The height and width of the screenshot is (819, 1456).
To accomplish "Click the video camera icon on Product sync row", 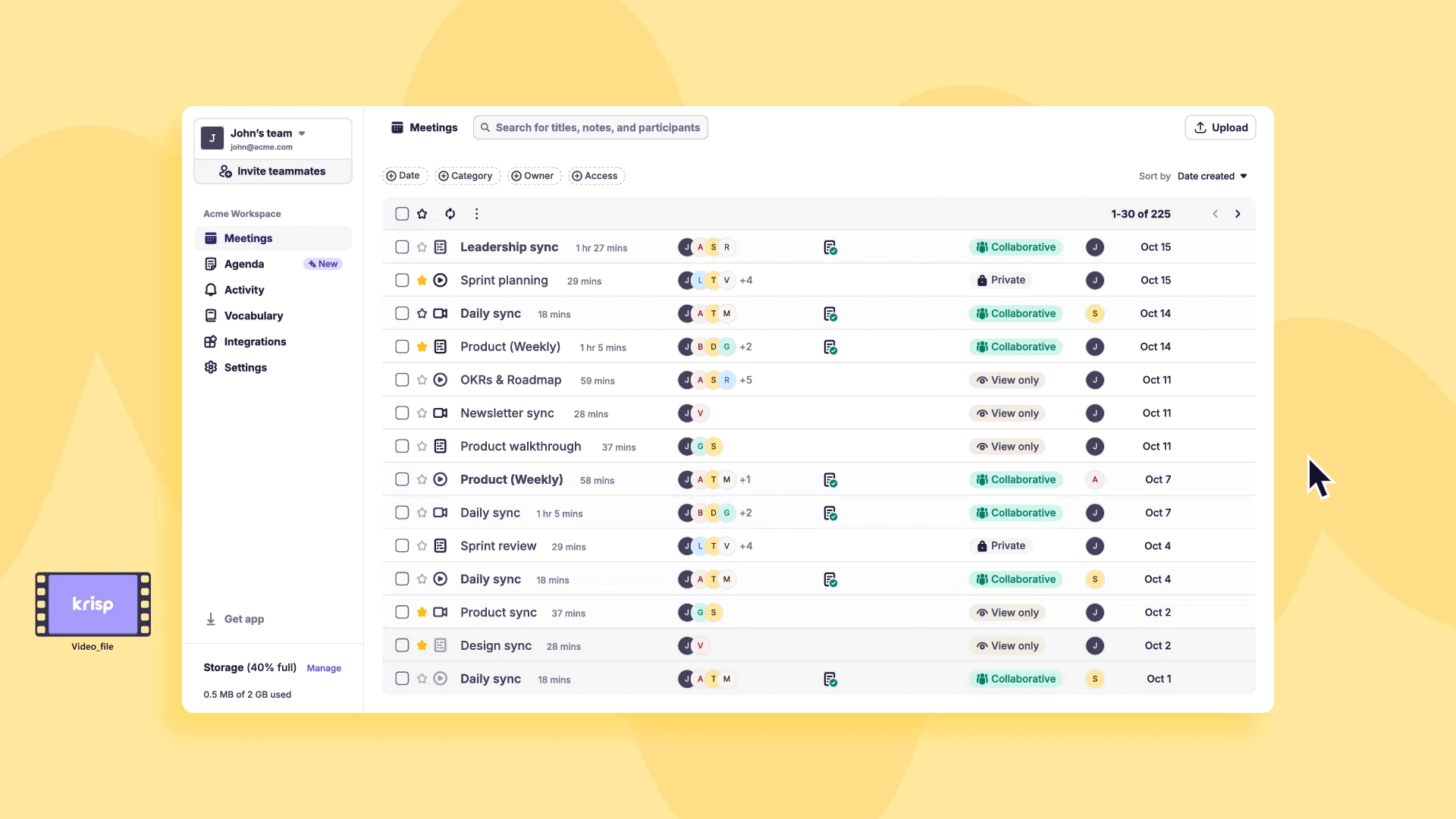I will pyautogui.click(x=441, y=613).
